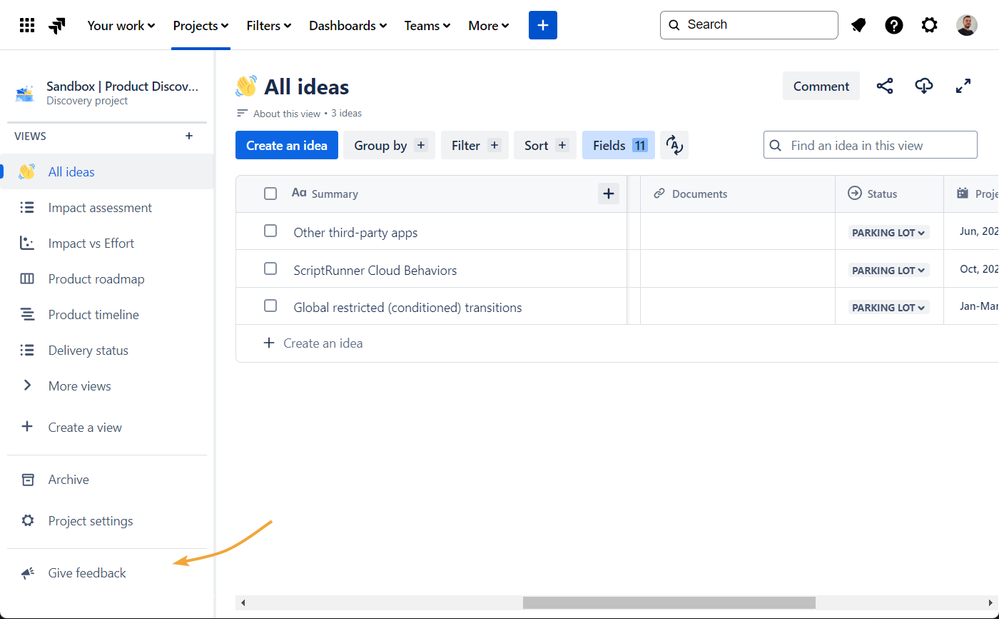Click the About this view description
The image size is (999, 619).
click(287, 113)
